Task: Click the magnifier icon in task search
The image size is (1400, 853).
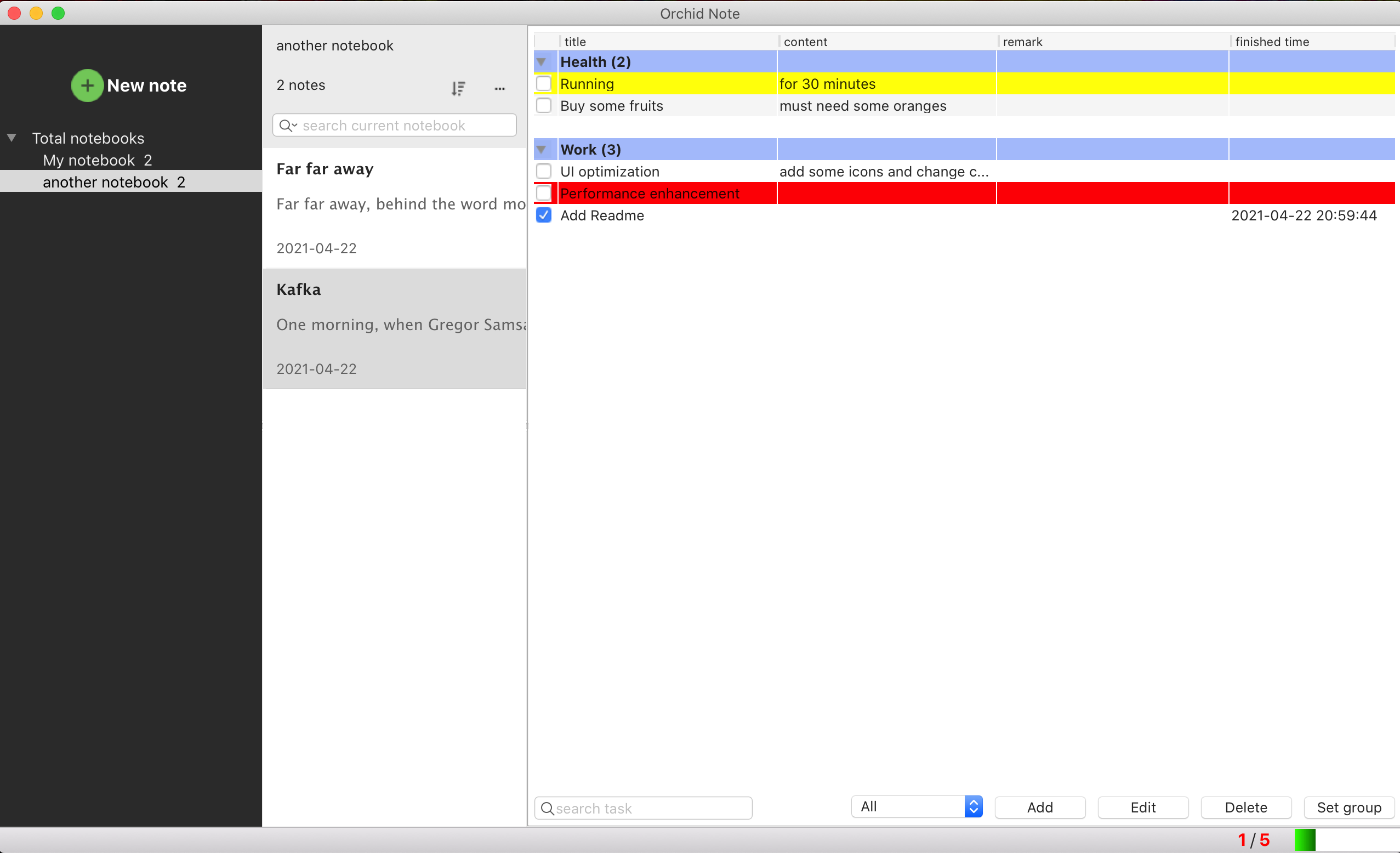Action: (547, 808)
